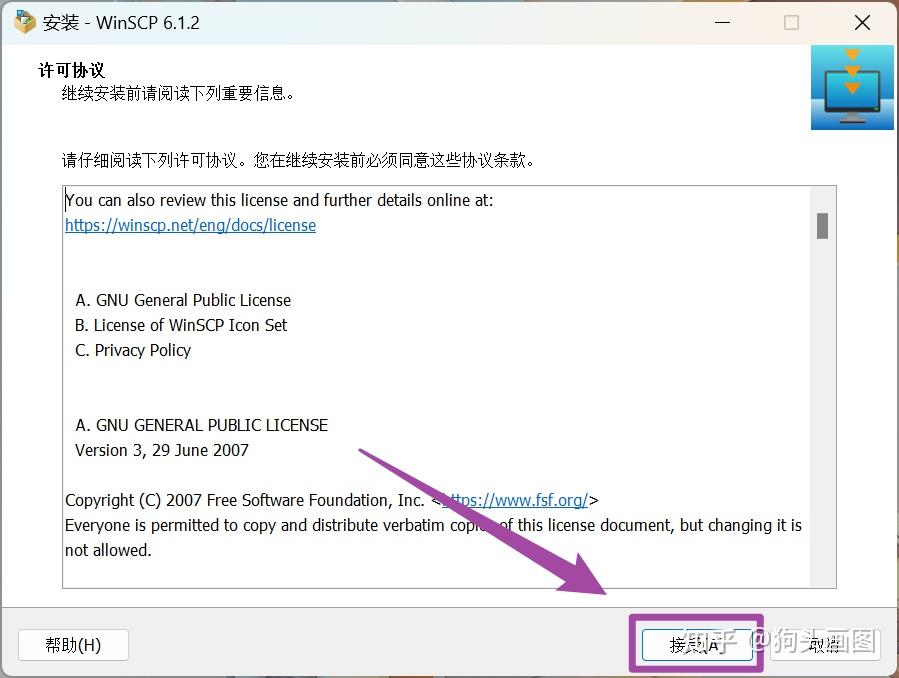Click the scrollbar up arrow
The image size is (899, 678).
point(824,193)
